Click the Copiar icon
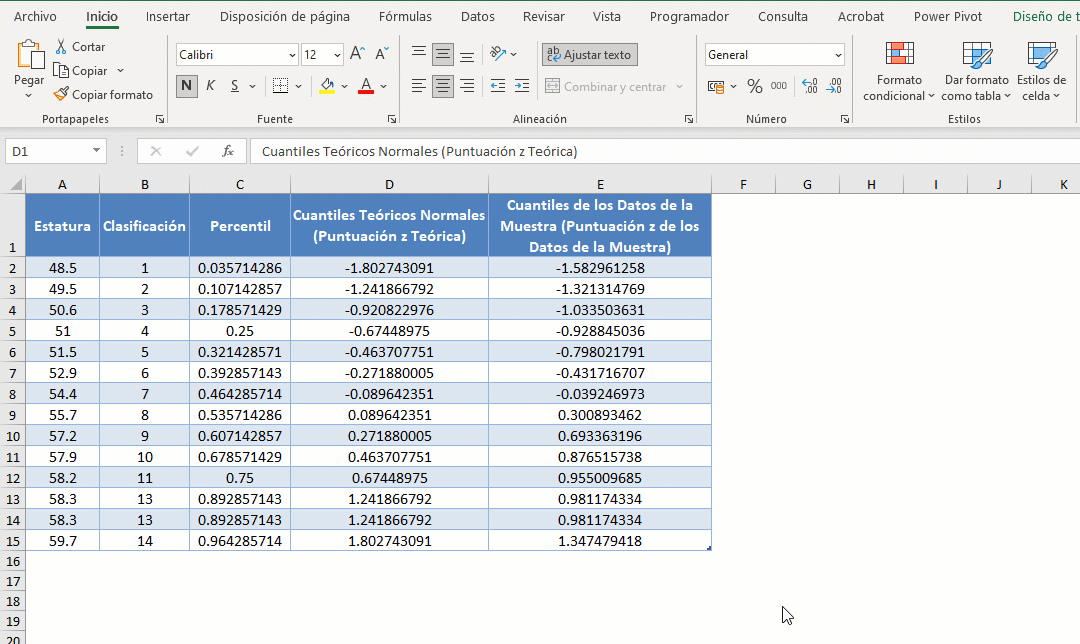This screenshot has width=1080, height=644. tap(61, 70)
